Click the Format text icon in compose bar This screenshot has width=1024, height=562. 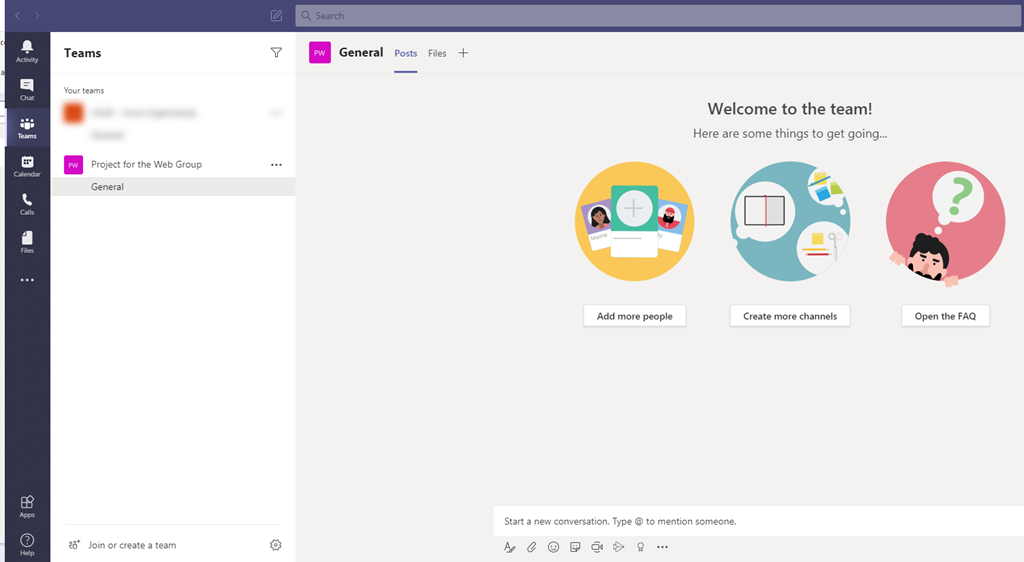(509, 547)
